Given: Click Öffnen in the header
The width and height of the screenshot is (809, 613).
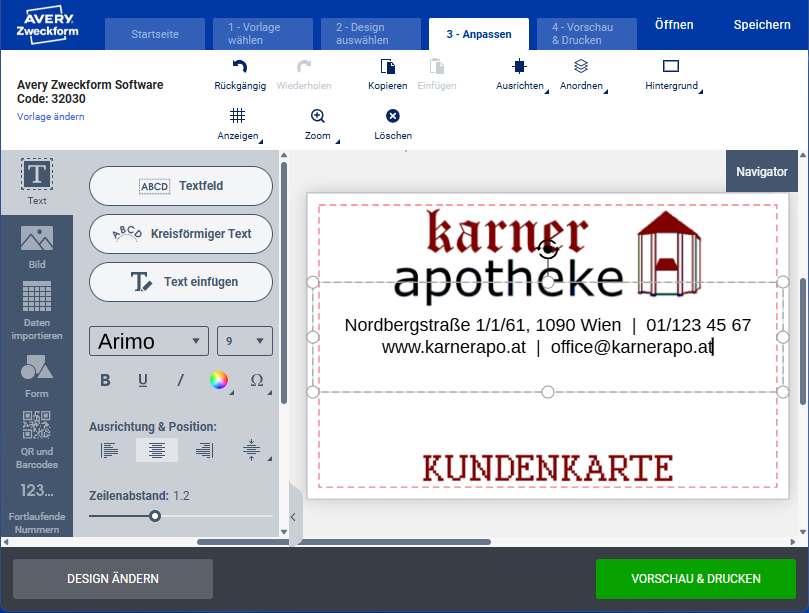Looking at the screenshot, I should pyautogui.click(x=674, y=25).
